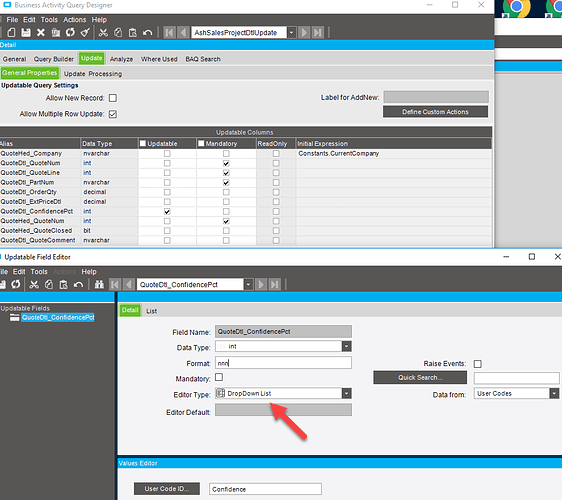Expand the Data Type dropdown
562x500 pixels.
[346, 347]
